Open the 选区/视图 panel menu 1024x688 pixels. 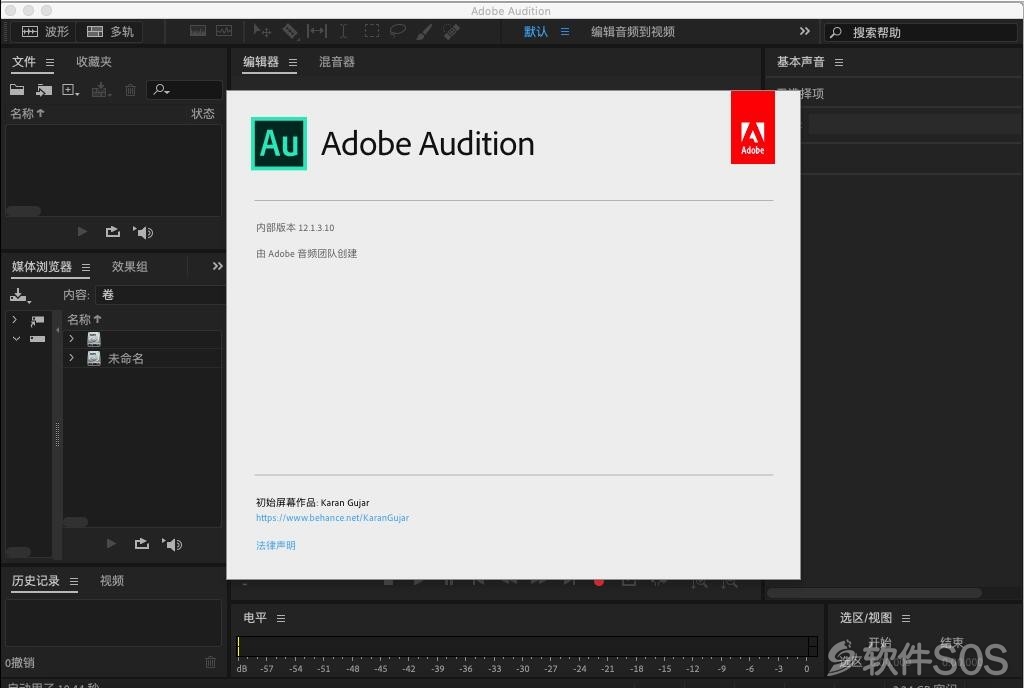pos(905,618)
